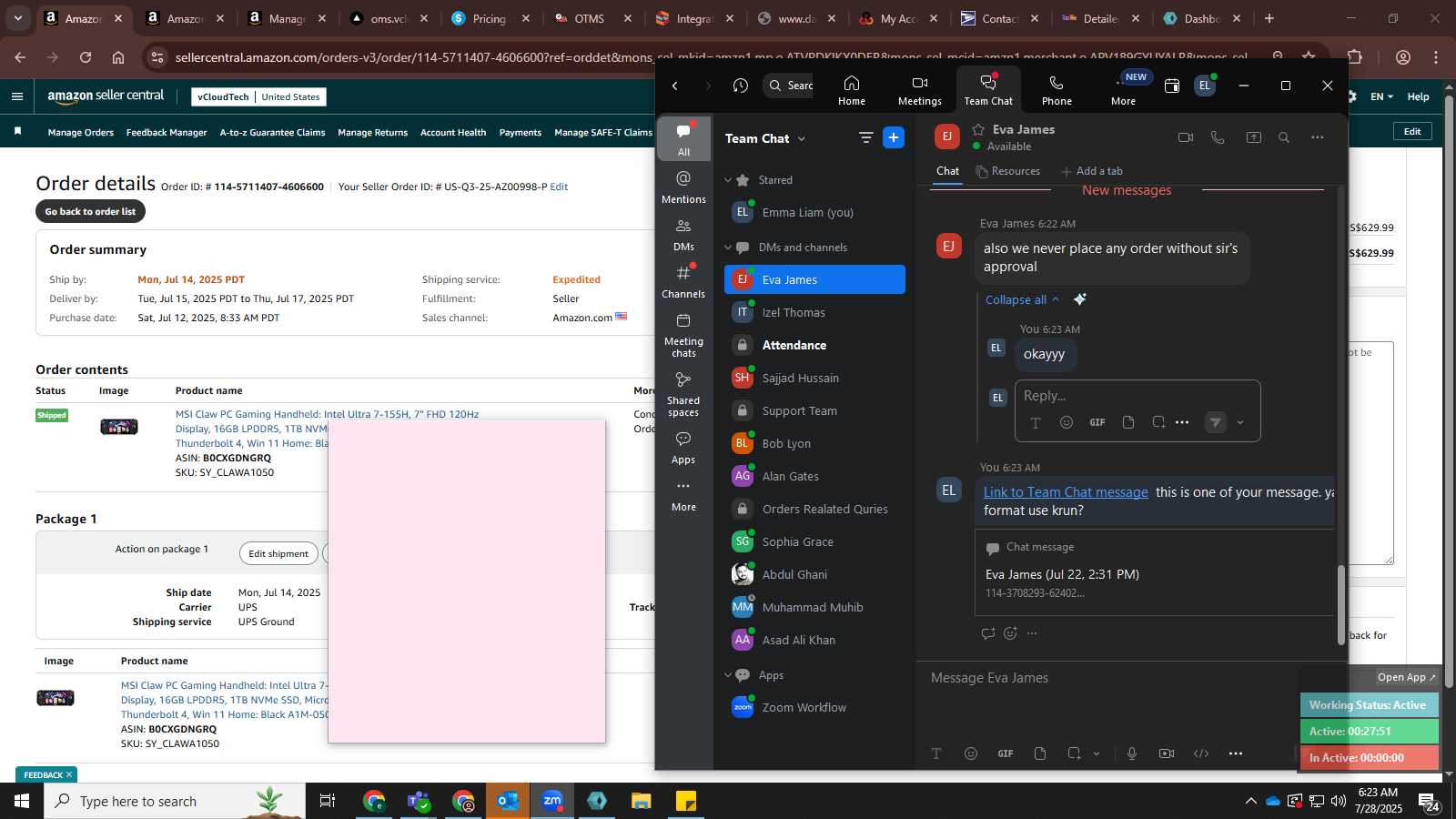Click MSI Claw product thumbnail in Order contents
Screen dimensions: 1456x819
tap(119, 427)
